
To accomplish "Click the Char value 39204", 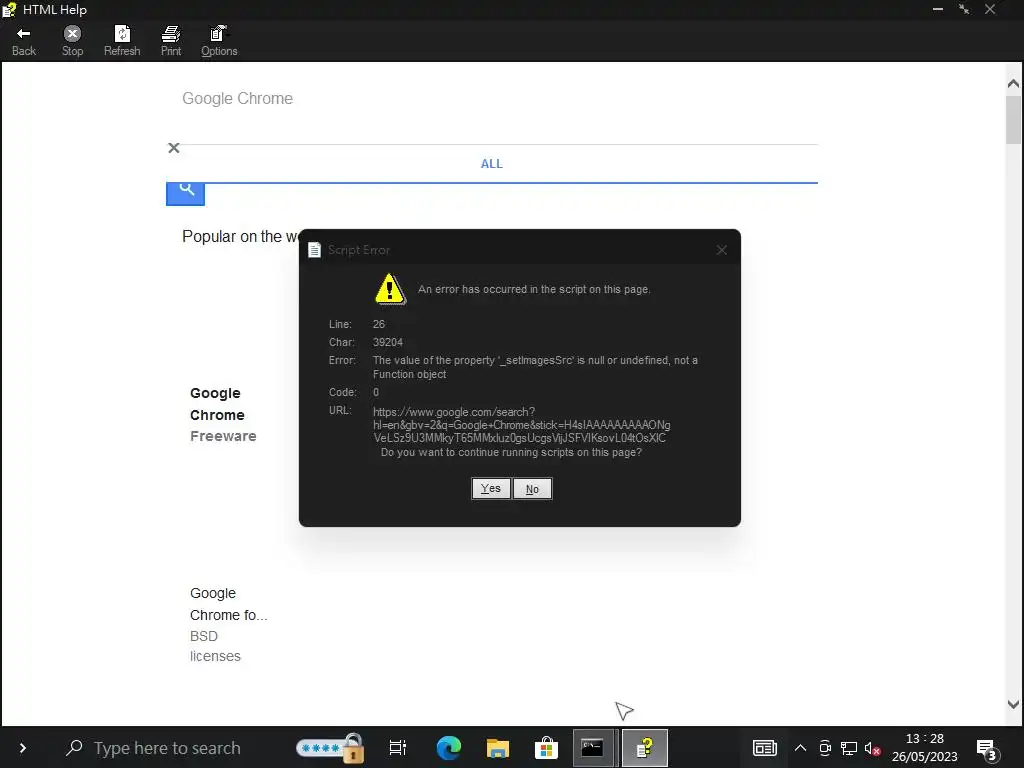I will click(x=388, y=342).
